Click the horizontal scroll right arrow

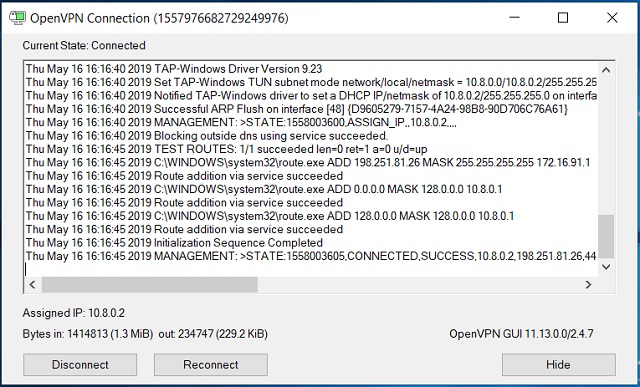click(588, 285)
